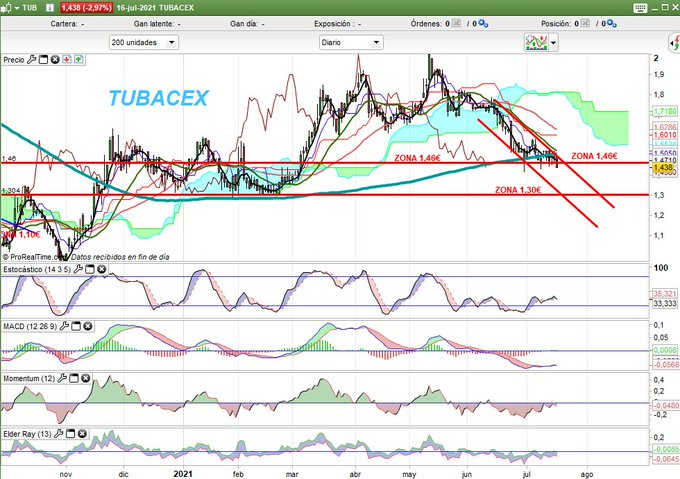Open the Diario timeframe dropdown
The image size is (680, 479).
coord(351,42)
